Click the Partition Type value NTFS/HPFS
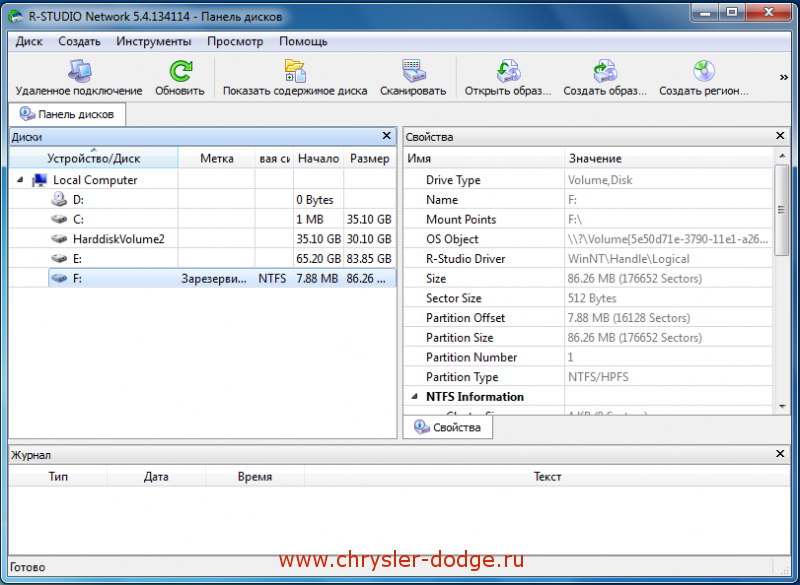The image size is (800, 585). coord(598,377)
